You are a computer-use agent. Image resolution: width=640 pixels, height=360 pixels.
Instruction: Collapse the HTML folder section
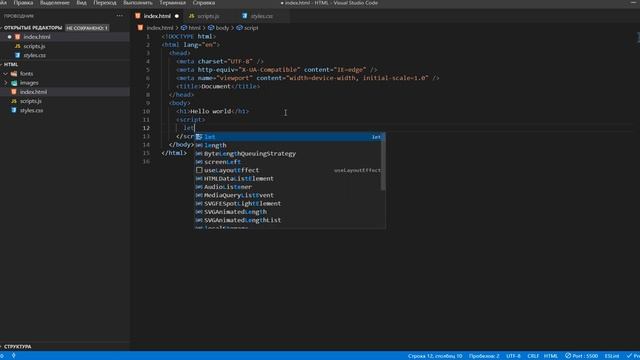pos(11,64)
